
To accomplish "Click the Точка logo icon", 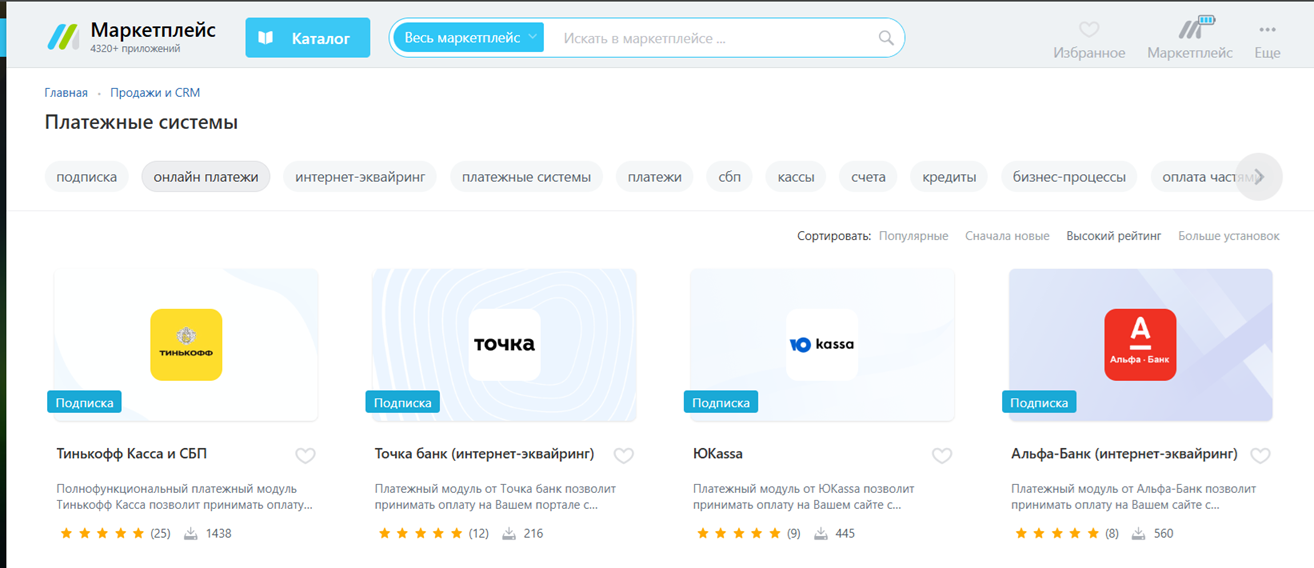I will [504, 344].
